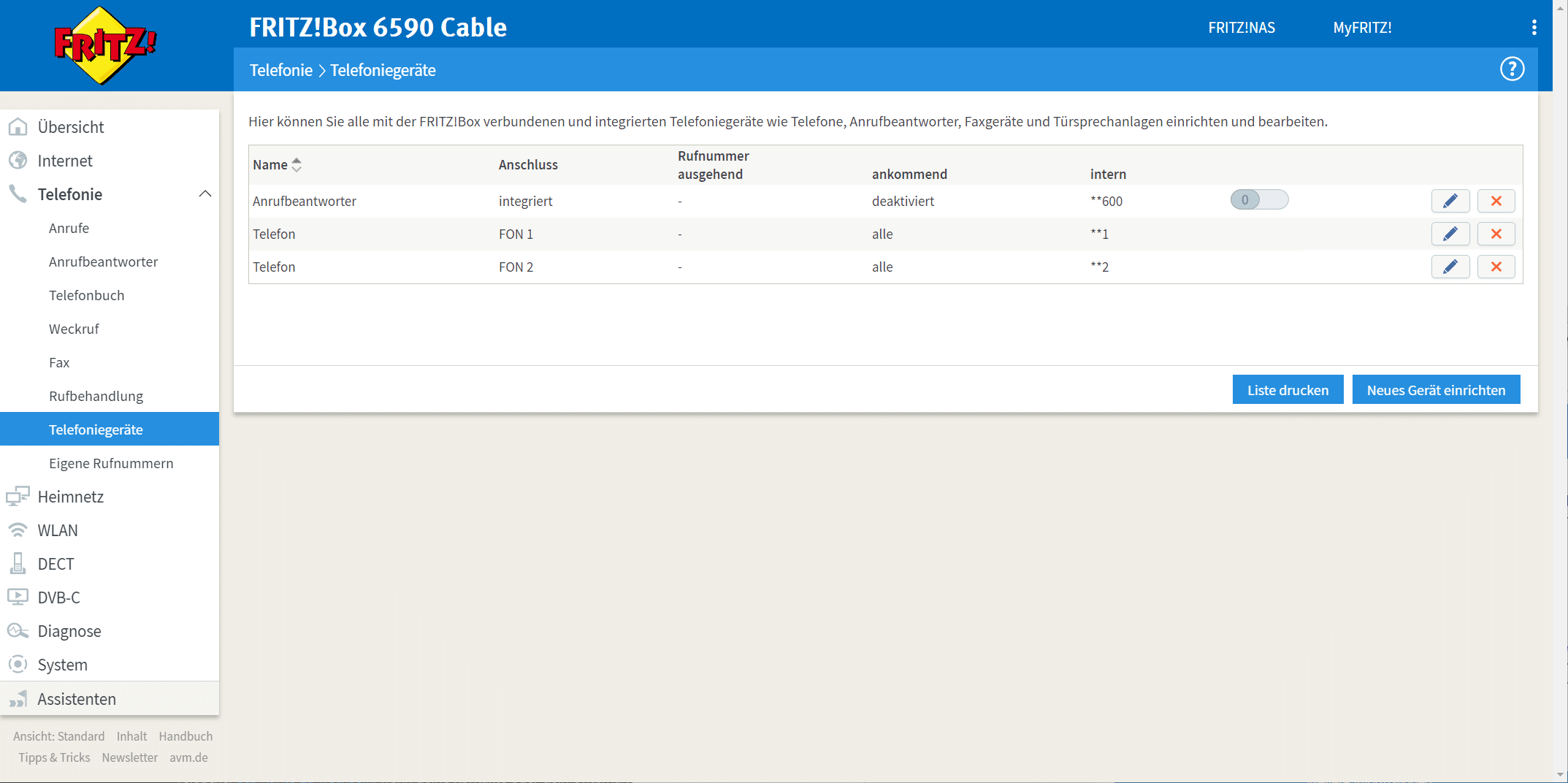The width and height of the screenshot is (1568, 783).
Task: Go to Rufbehandlung in the sidebar
Action: coord(96,396)
